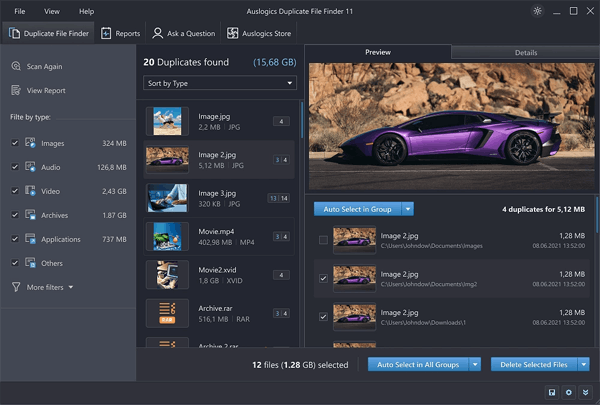Viewport: 600px width, 405px height.
Task: Uncheck the Images filter checkbox
Action: (15, 143)
